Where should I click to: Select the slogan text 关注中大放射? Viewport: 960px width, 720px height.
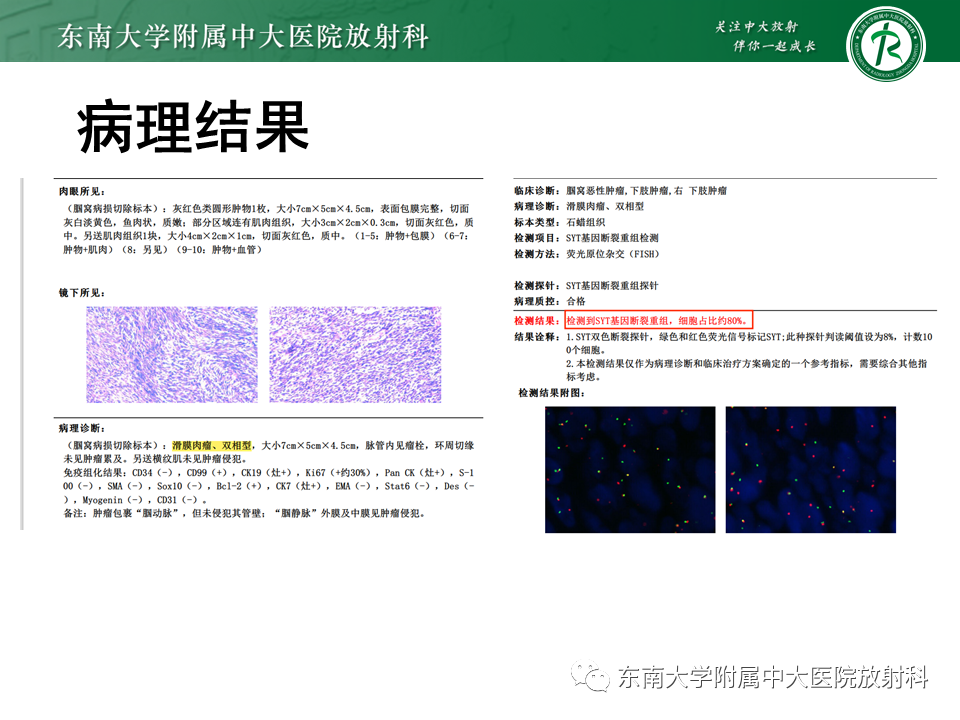(757, 26)
